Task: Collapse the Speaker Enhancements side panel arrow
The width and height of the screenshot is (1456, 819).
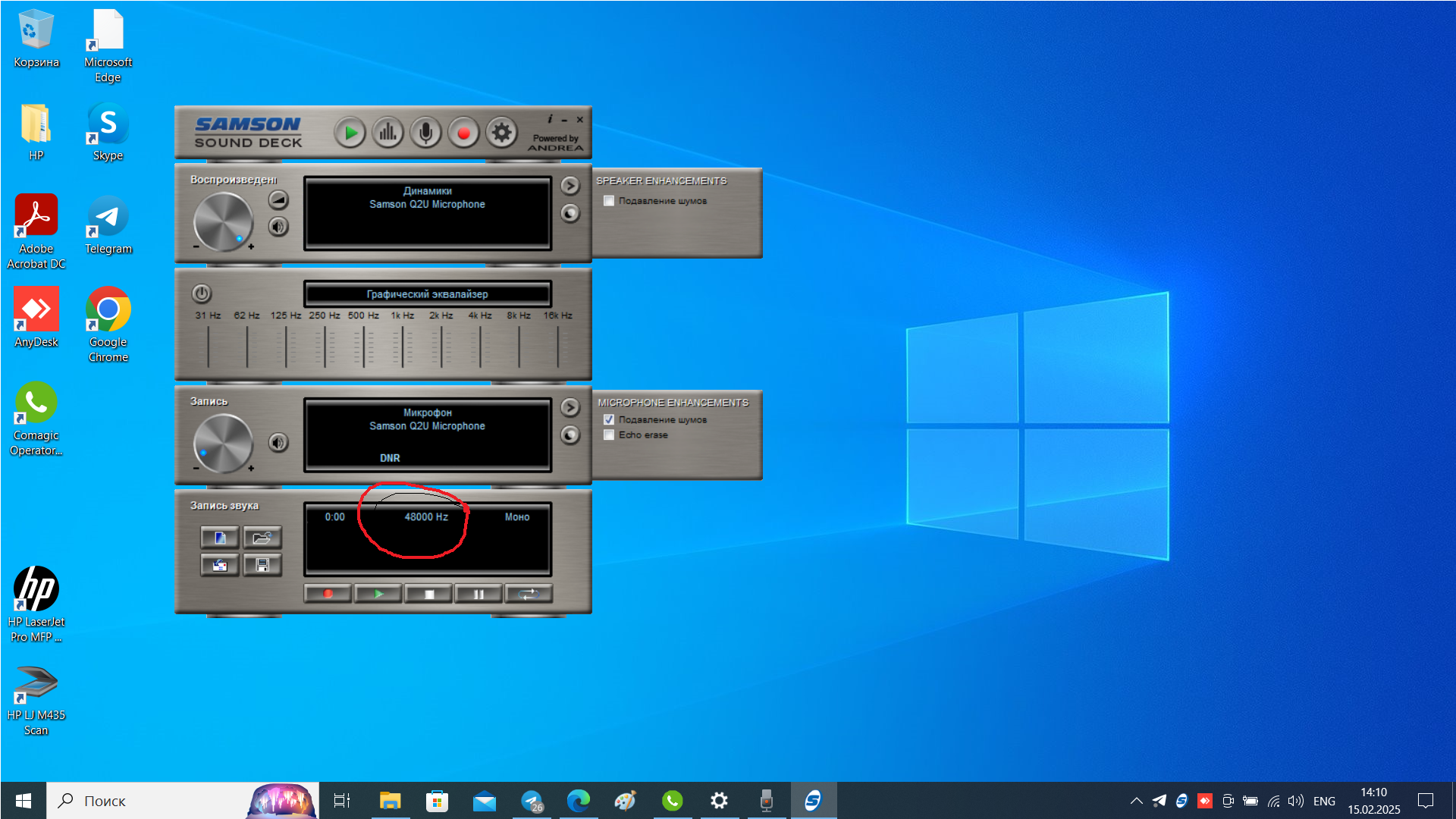Action: point(570,186)
